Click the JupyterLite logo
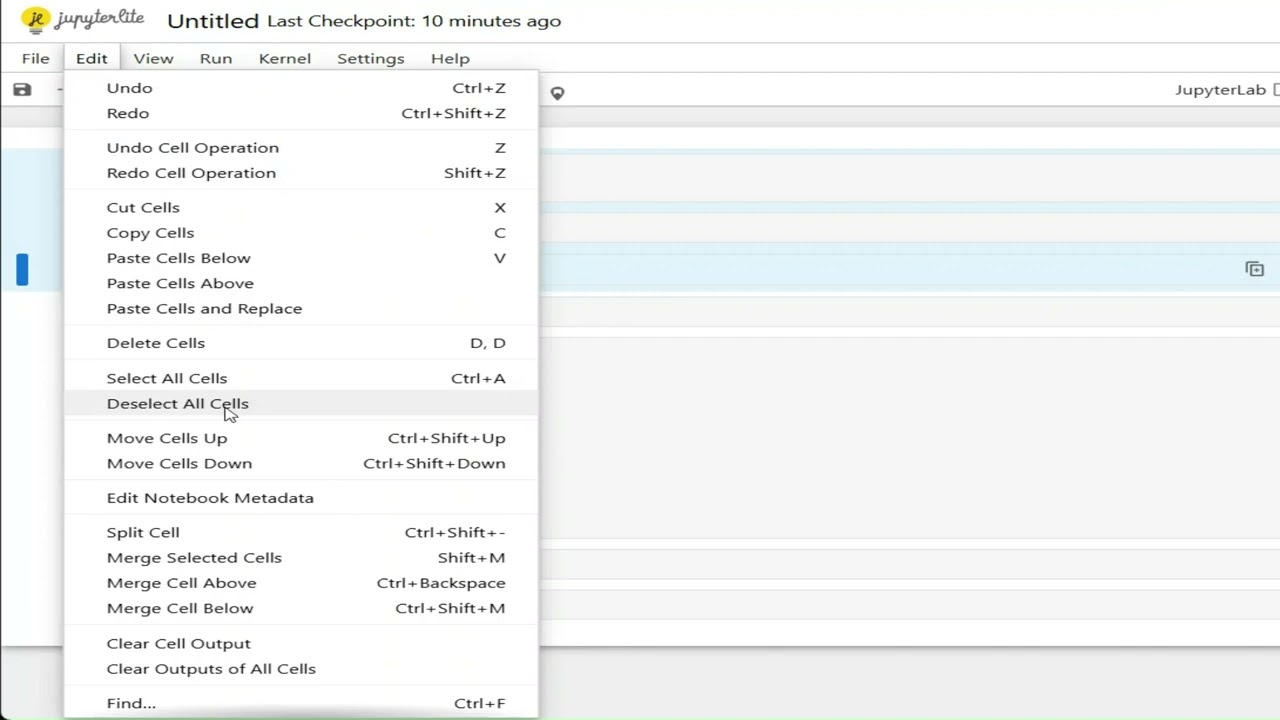The height and width of the screenshot is (720, 1280). [83, 20]
